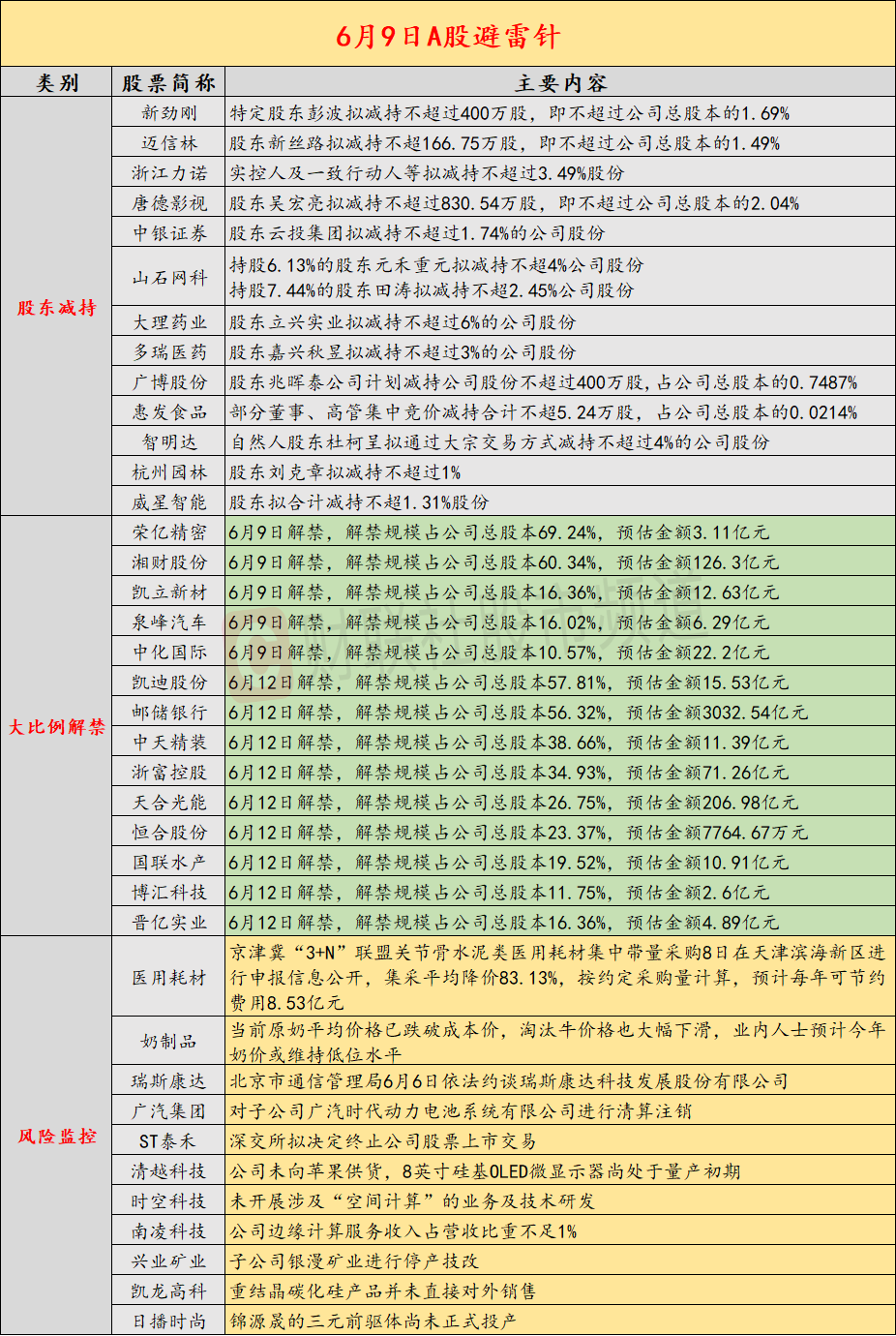
Task: Select stock name "新劲刚"
Action: click(x=169, y=113)
